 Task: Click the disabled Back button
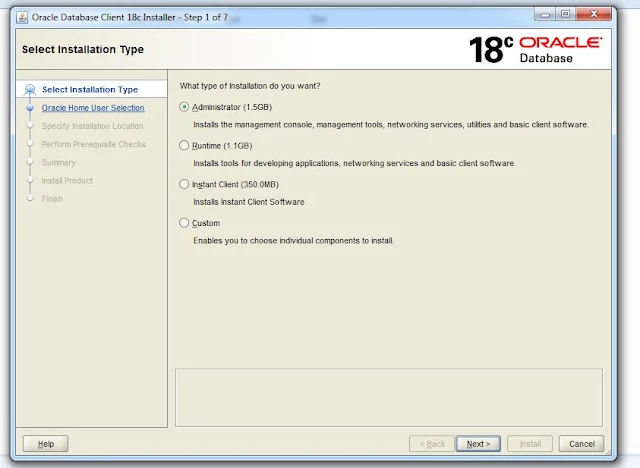(x=432, y=444)
